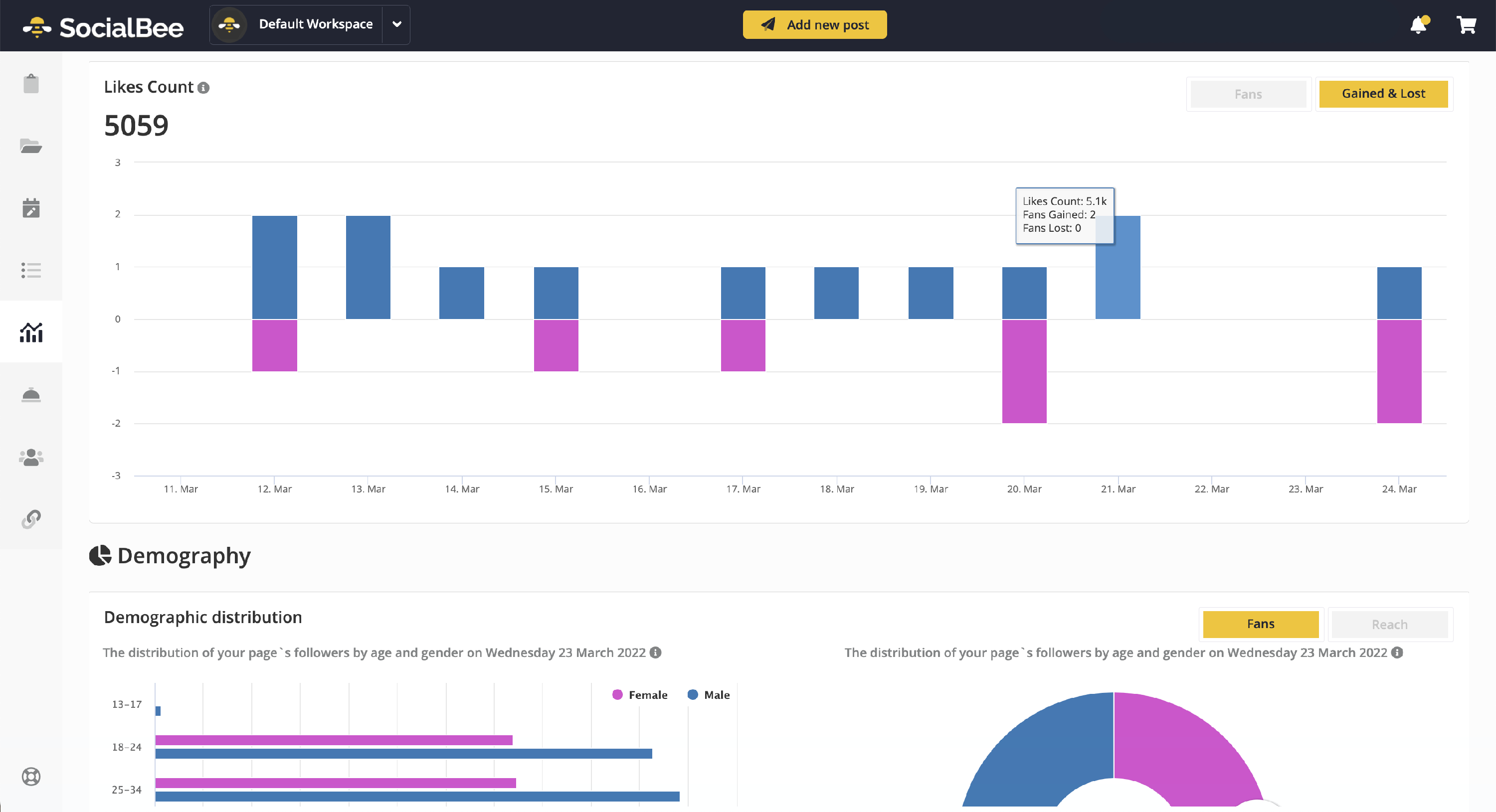Open the analytics chart sidebar icon
Image resolution: width=1496 pixels, height=812 pixels.
tap(31, 332)
